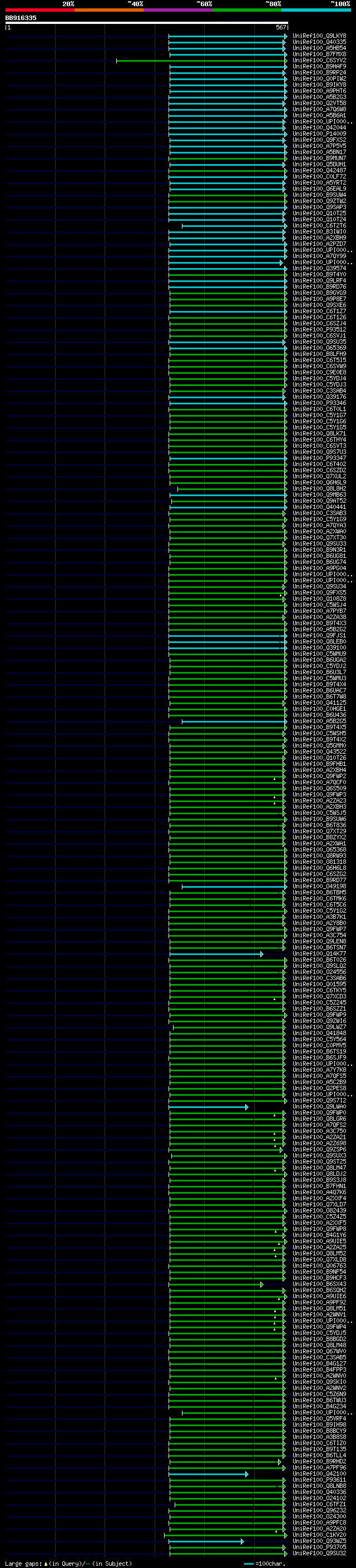Select UniRef100_Q43522 label
356x1568 pixels.
tap(319, 751)
